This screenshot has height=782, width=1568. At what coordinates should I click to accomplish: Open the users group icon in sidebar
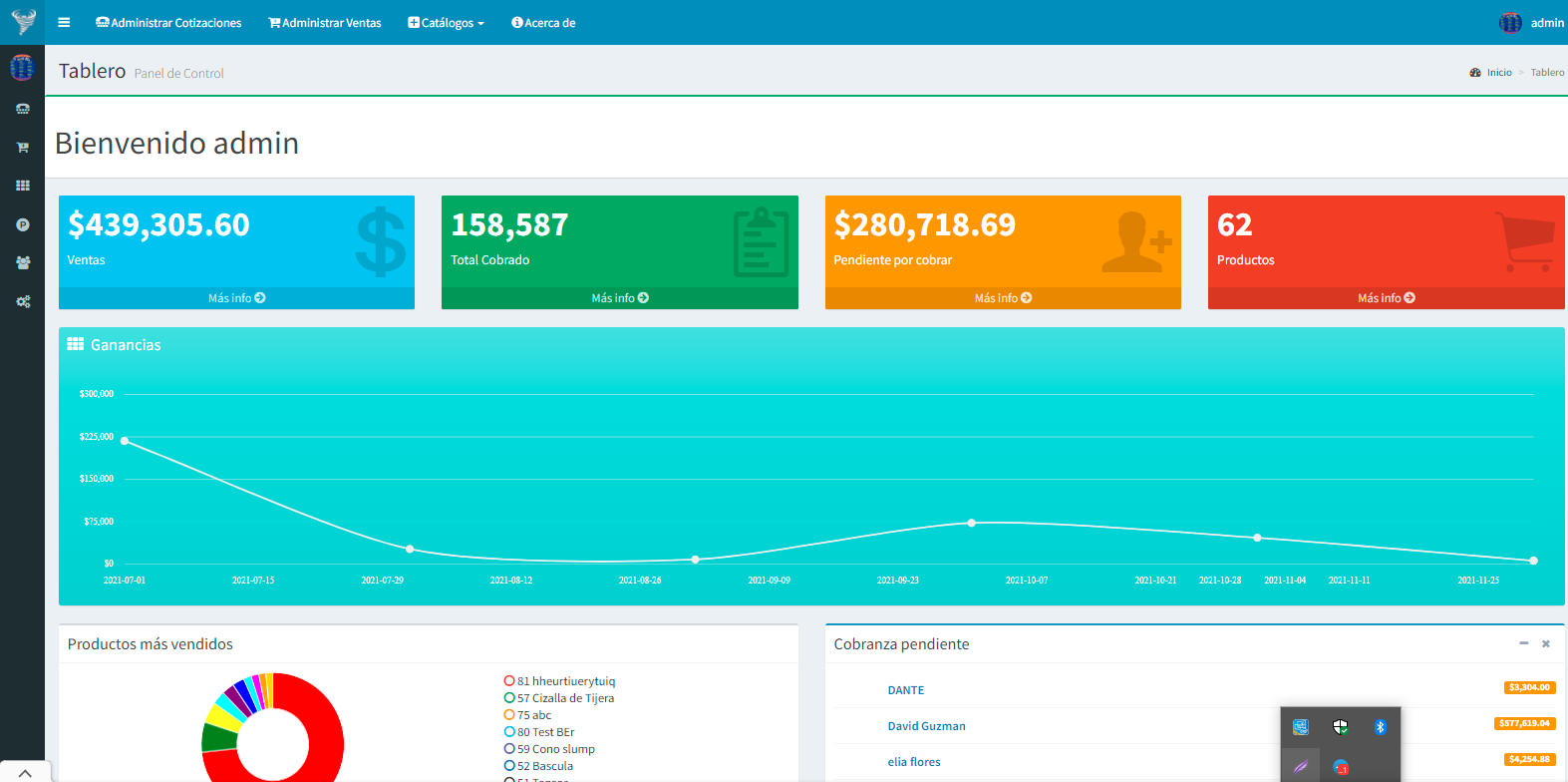[22, 263]
